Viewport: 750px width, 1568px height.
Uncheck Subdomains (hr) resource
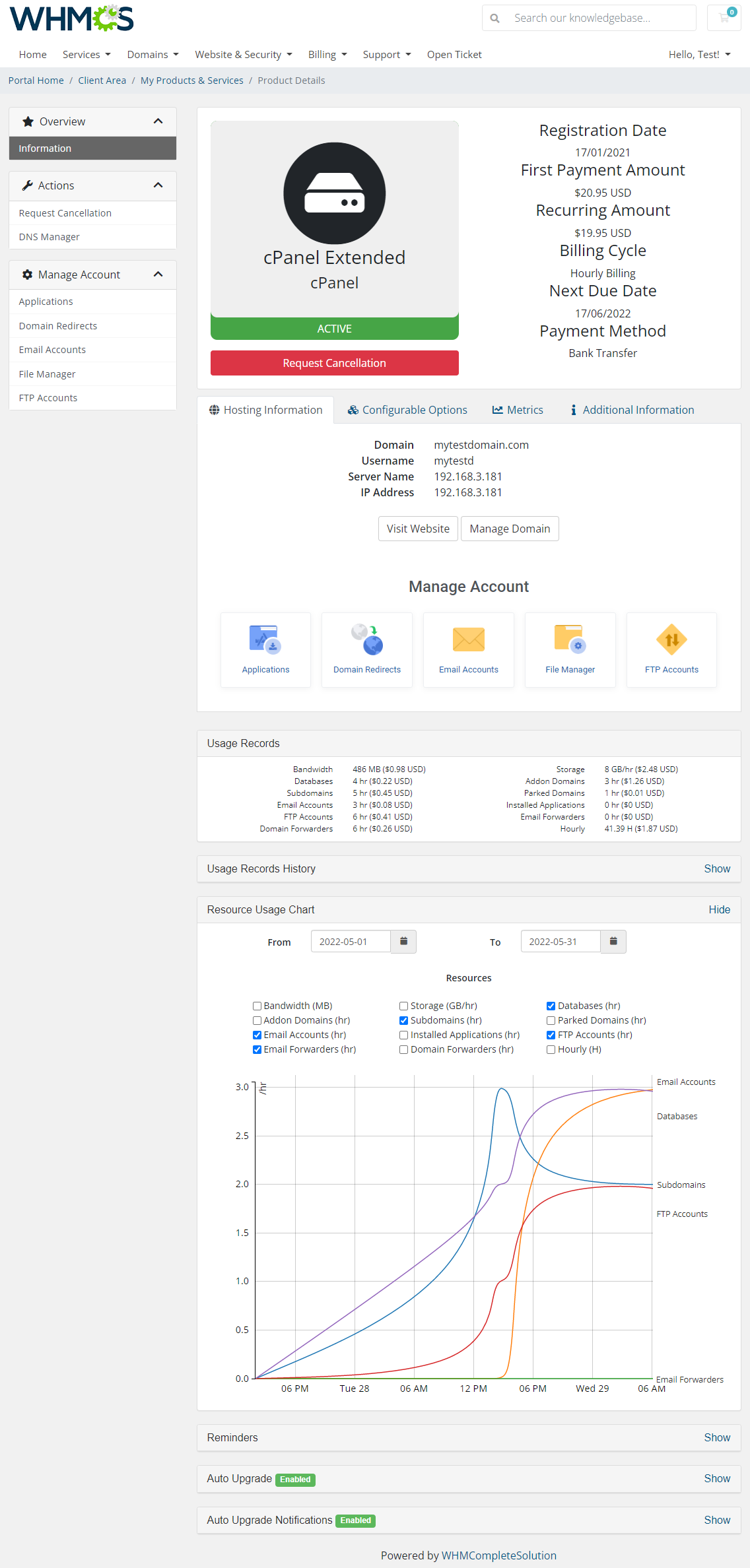pyautogui.click(x=403, y=1021)
